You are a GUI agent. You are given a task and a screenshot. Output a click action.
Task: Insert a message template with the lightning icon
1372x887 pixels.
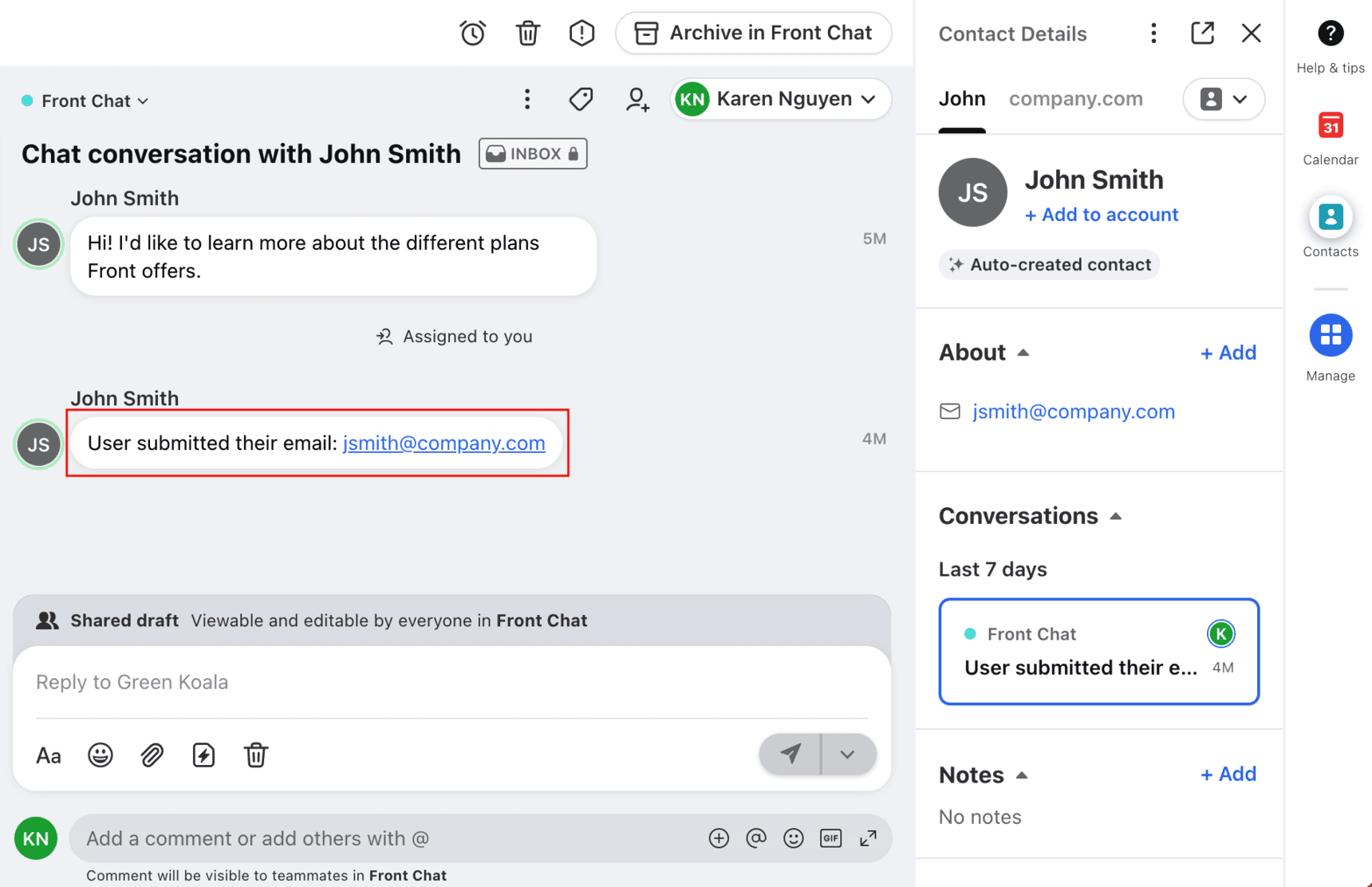coord(203,755)
